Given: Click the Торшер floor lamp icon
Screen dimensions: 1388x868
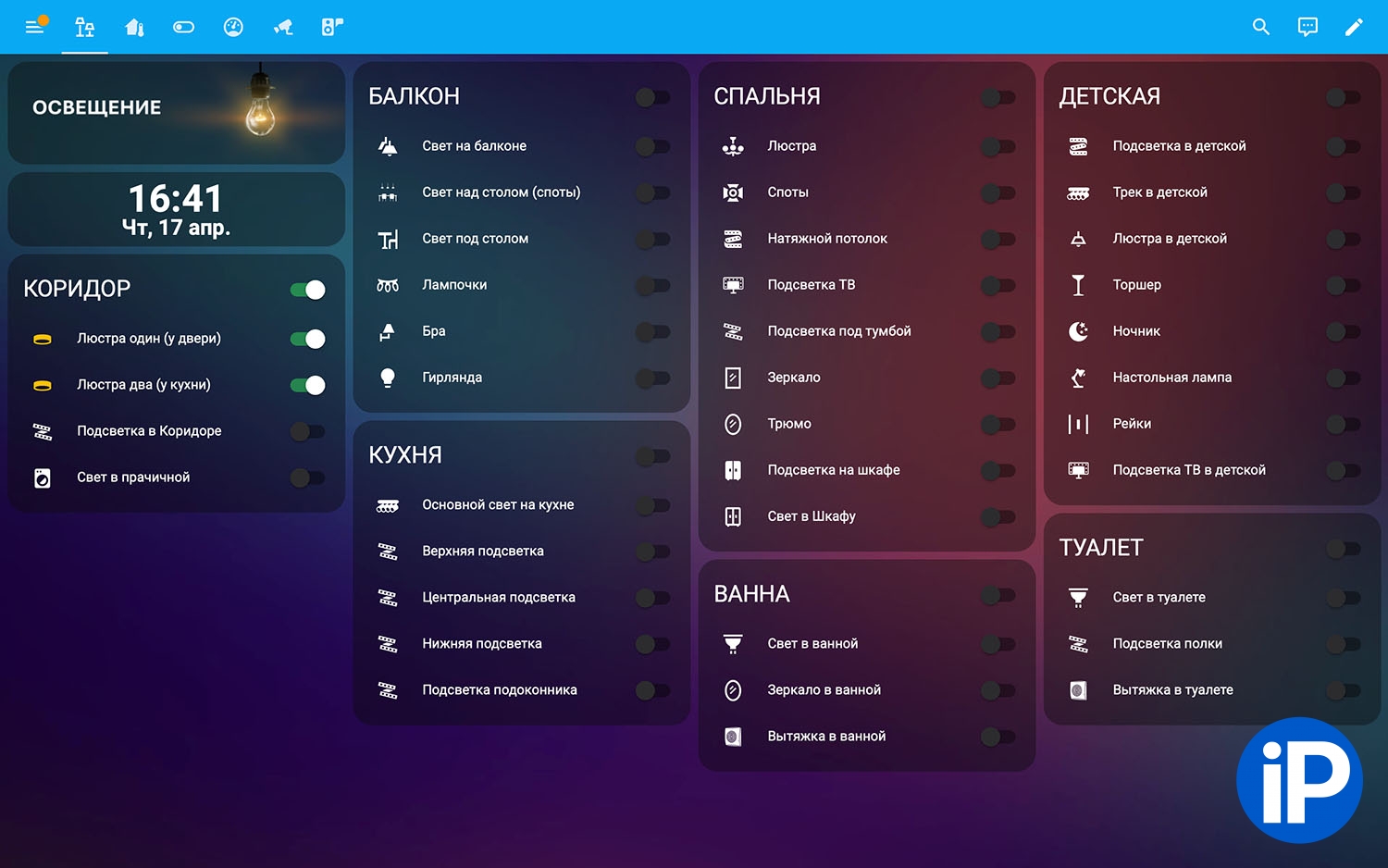Looking at the screenshot, I should 1078,285.
